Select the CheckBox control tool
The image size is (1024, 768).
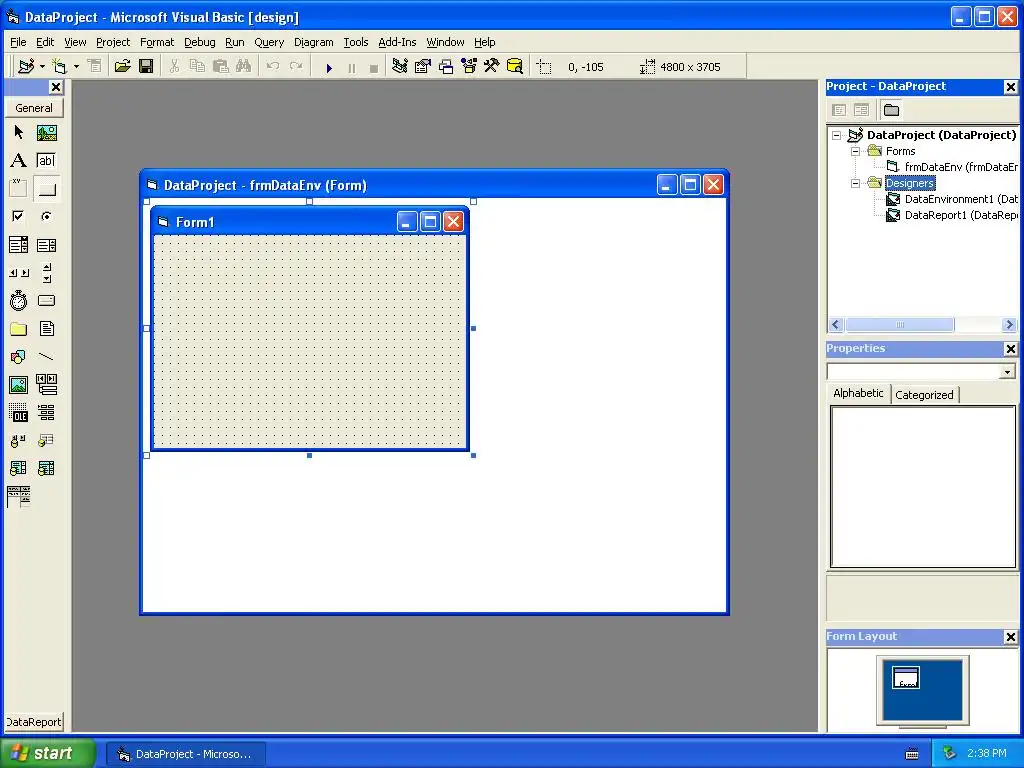(x=18, y=216)
